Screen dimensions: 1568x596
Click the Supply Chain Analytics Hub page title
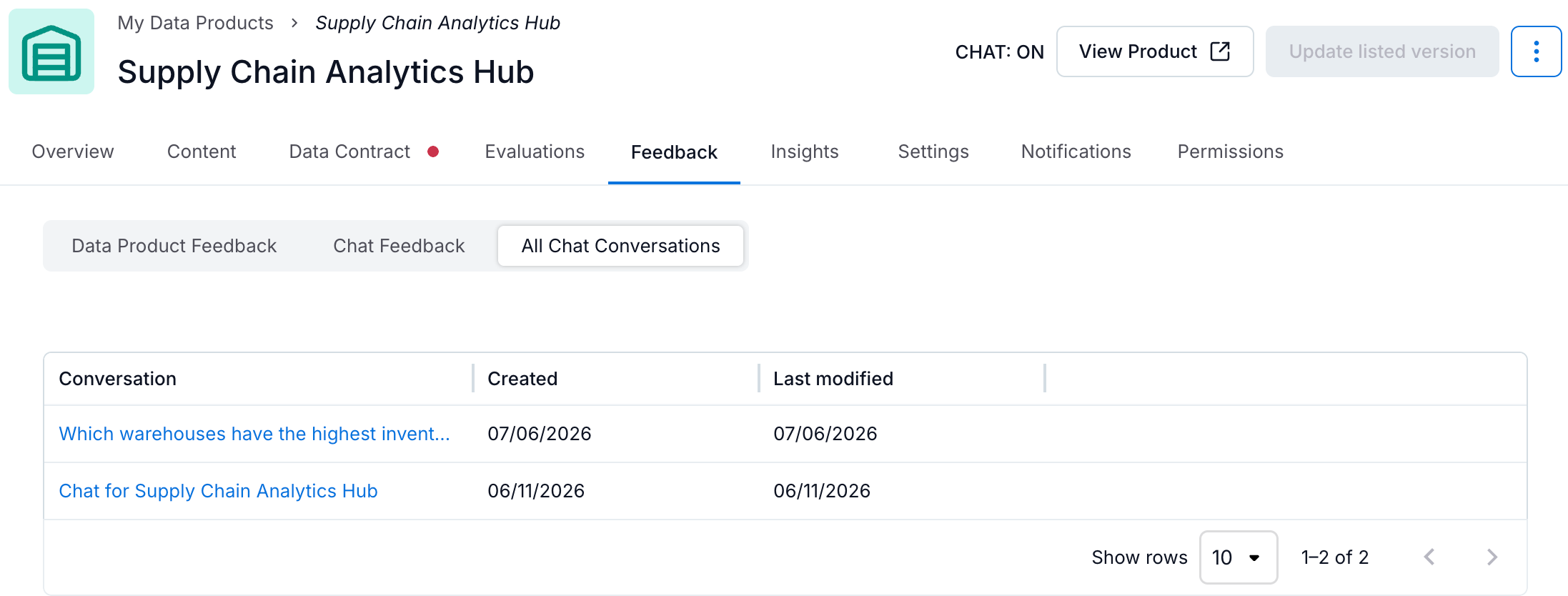(x=326, y=71)
